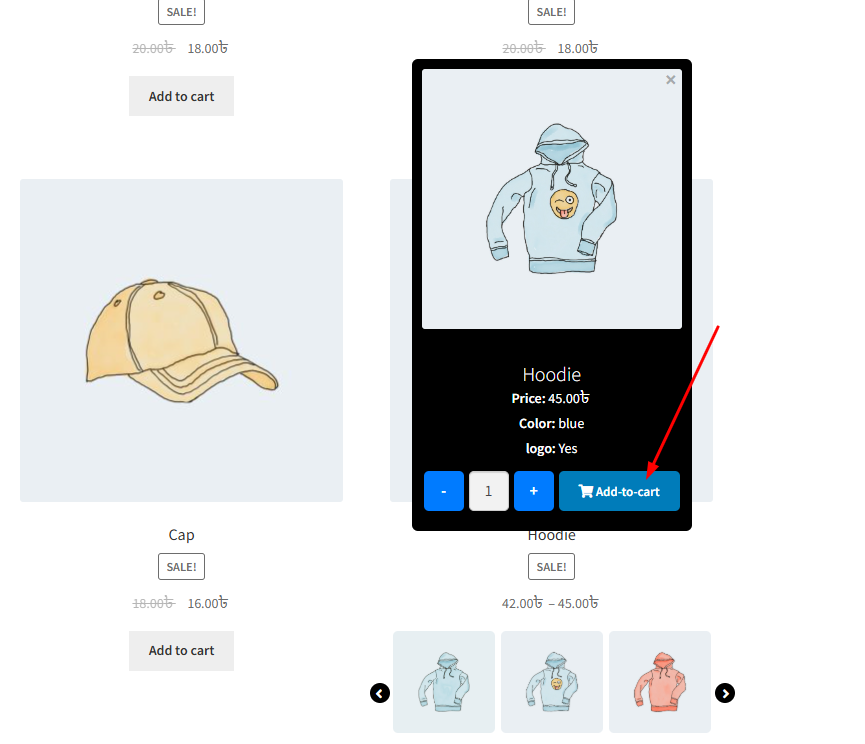Viewport: 865px width, 744px height.
Task: Click the previous arrow in variation carousel
Action: point(380,693)
